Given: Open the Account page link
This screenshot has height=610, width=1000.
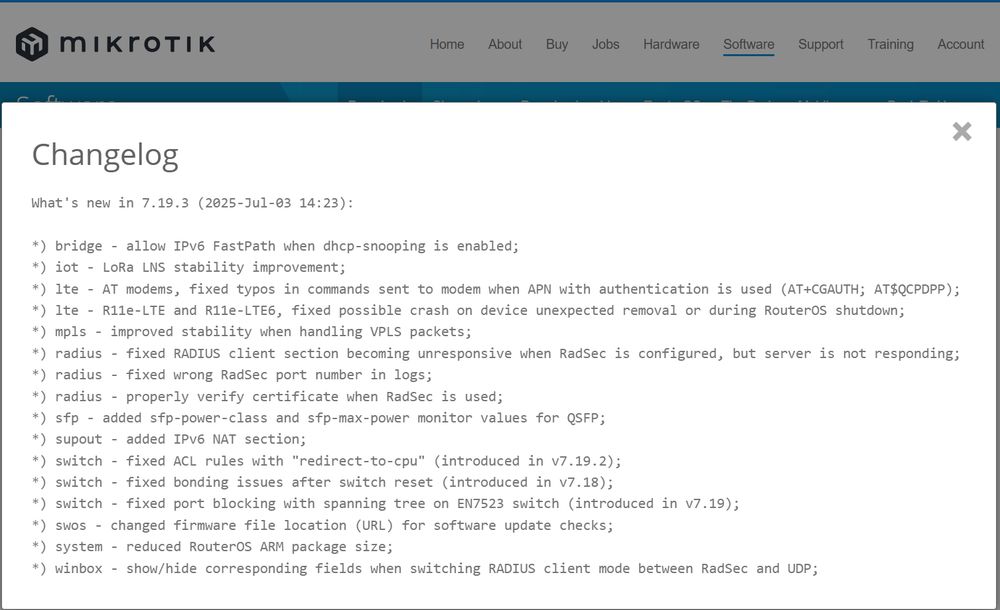Looking at the screenshot, I should point(960,44).
